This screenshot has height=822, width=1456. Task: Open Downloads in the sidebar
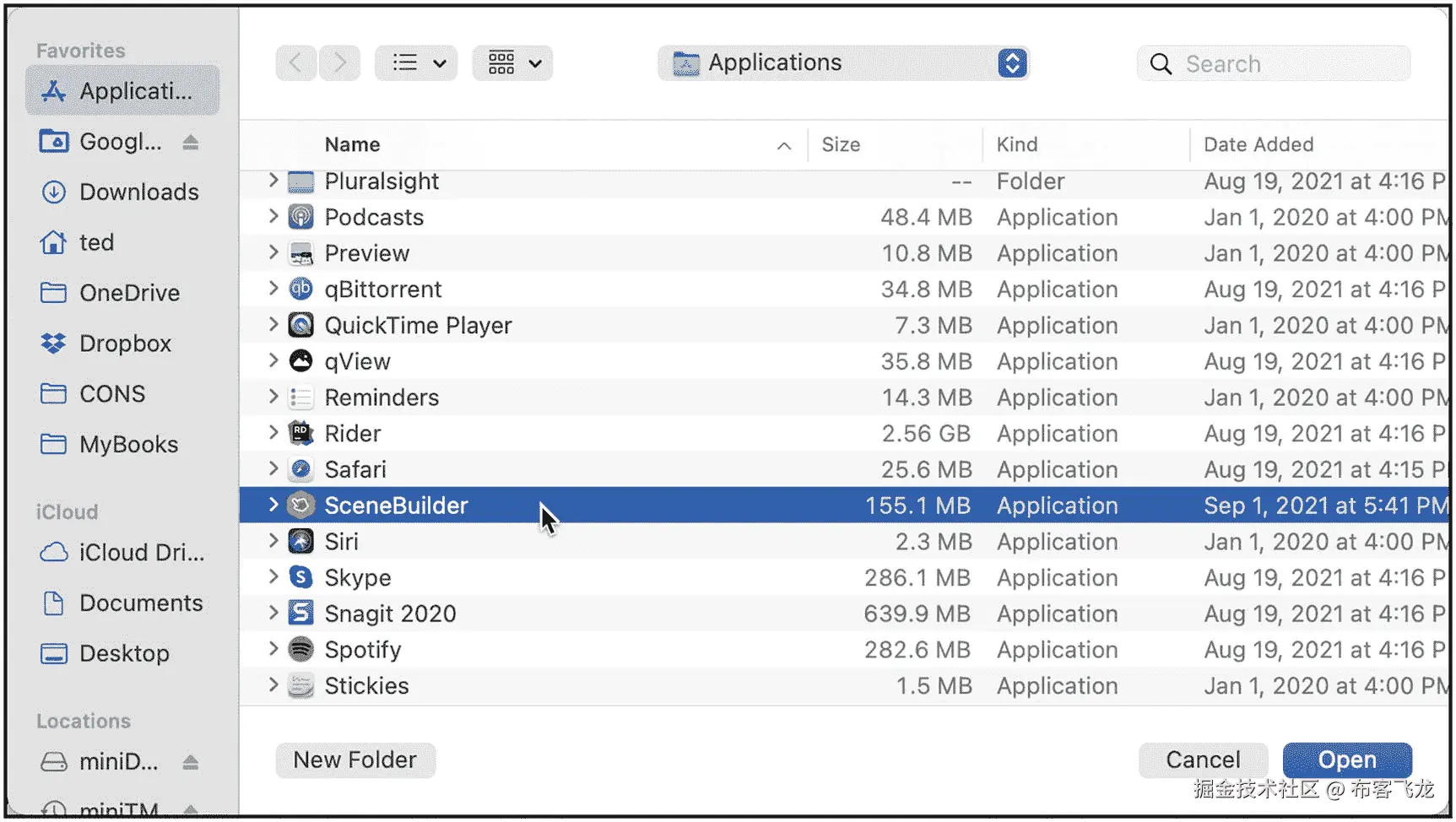(122, 192)
